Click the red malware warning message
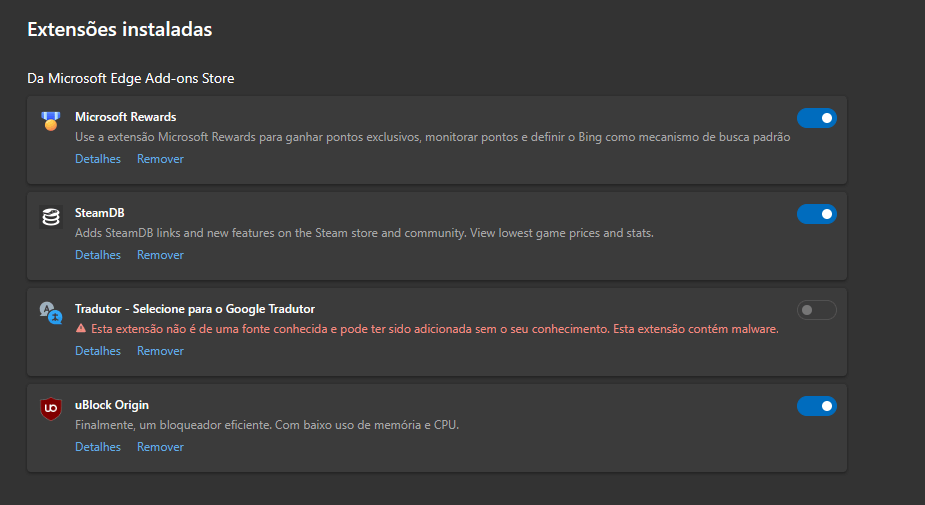 click(435, 329)
